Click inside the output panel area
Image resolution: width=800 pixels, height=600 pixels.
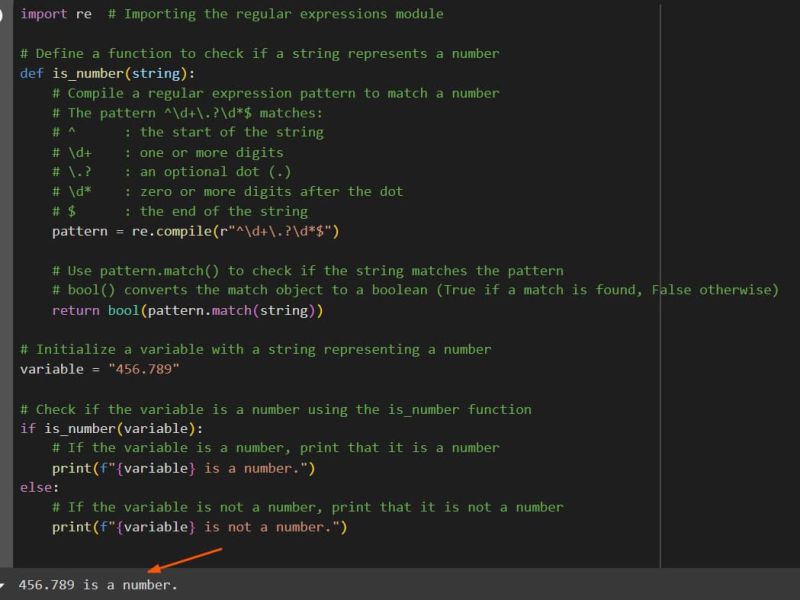[400, 585]
